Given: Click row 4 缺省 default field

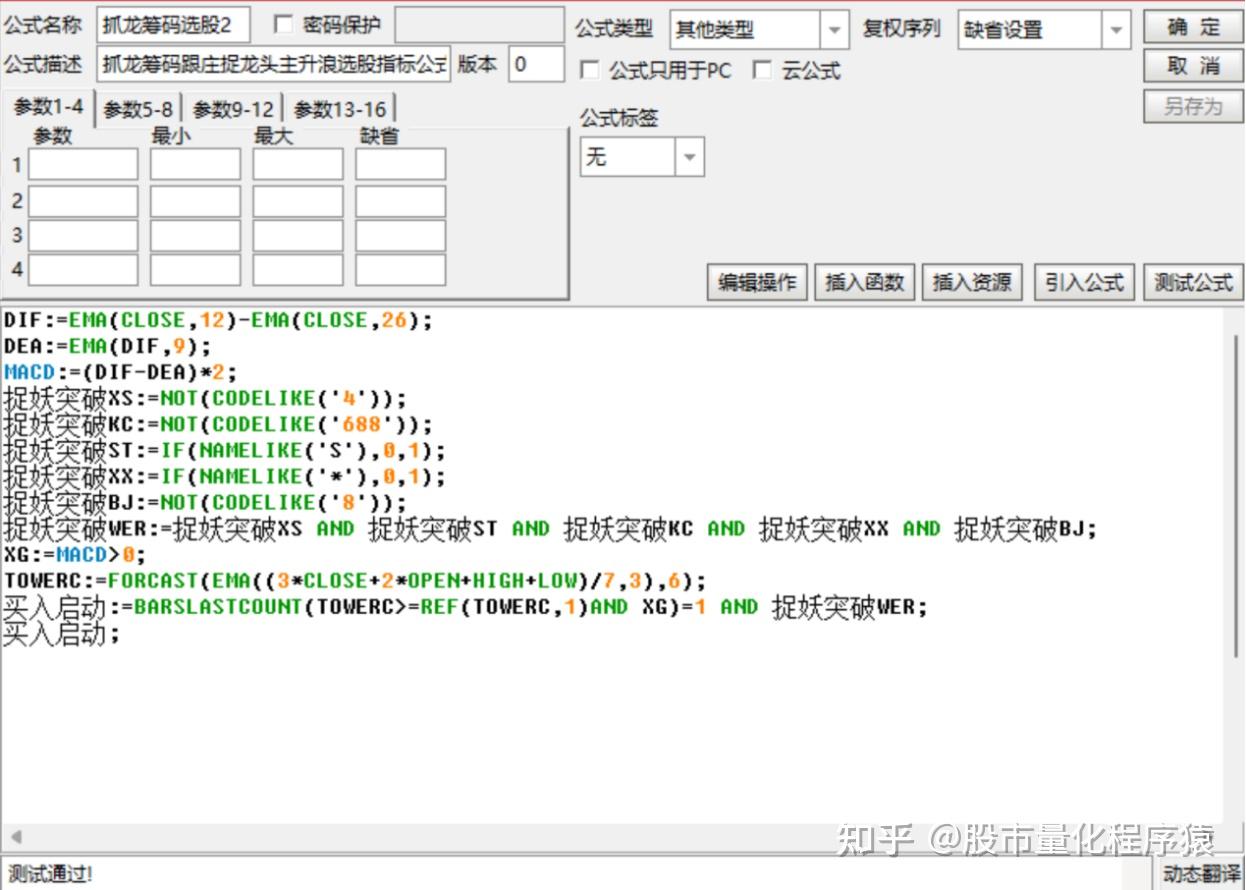Looking at the screenshot, I should 400,269.
